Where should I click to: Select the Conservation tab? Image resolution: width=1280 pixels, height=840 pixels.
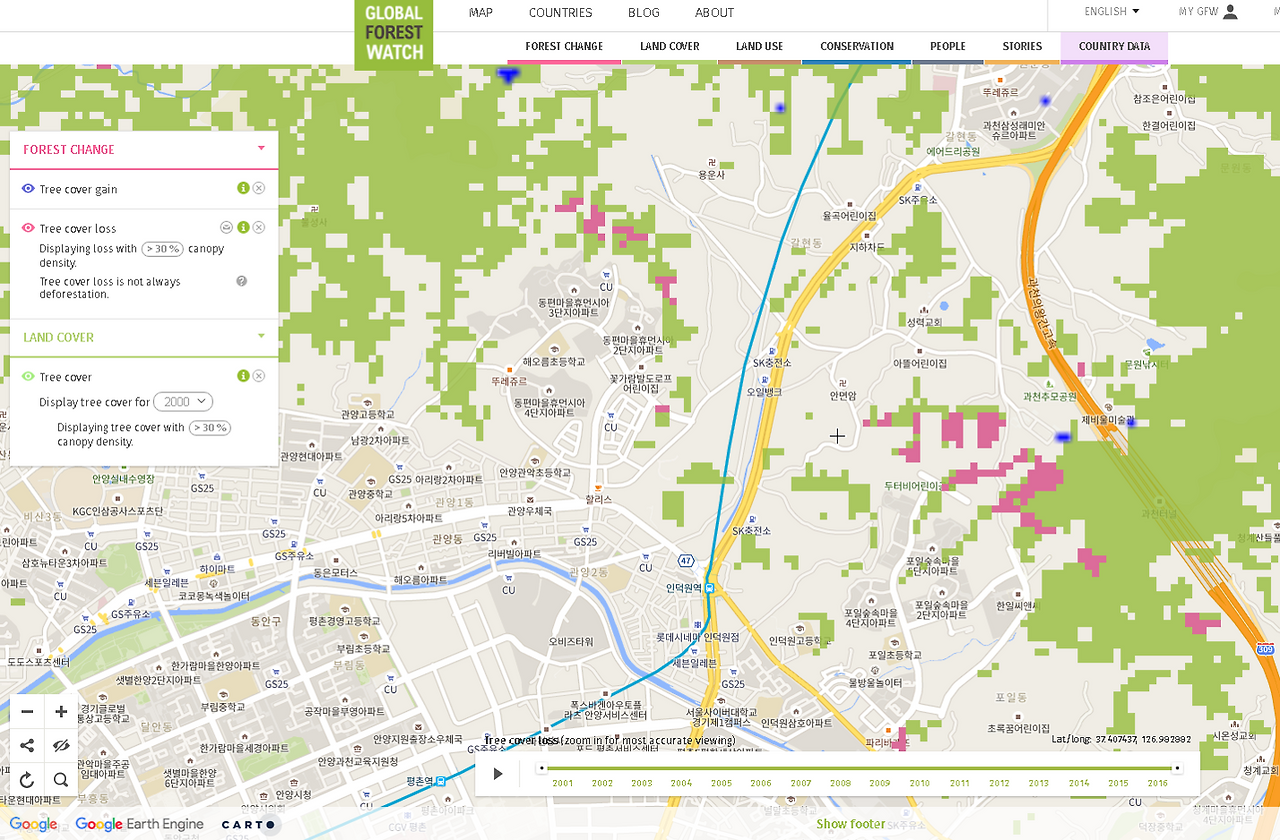(857, 47)
